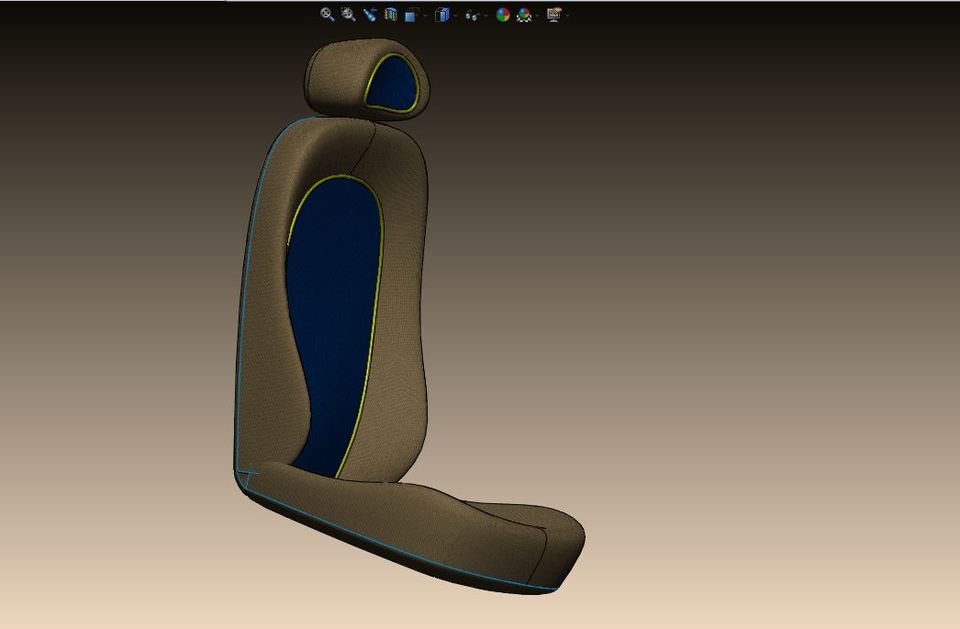Click the Hide/Show Items glasses icon
Image resolution: width=960 pixels, height=629 pixels.
(472, 15)
